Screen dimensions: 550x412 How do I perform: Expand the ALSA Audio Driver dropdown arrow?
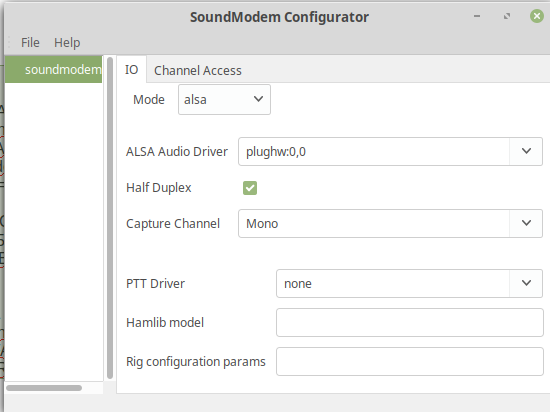526,151
